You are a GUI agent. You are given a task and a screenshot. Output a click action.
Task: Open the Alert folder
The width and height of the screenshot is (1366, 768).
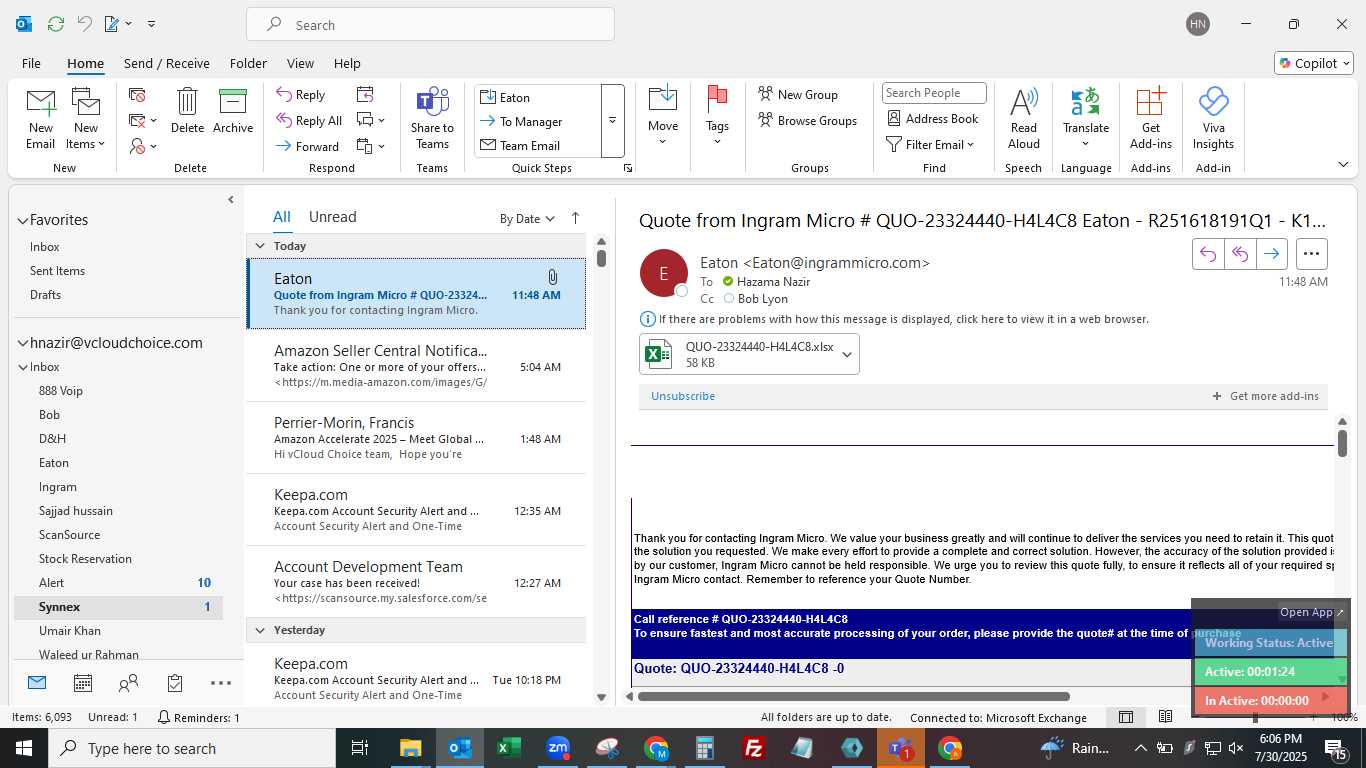[x=118, y=583]
